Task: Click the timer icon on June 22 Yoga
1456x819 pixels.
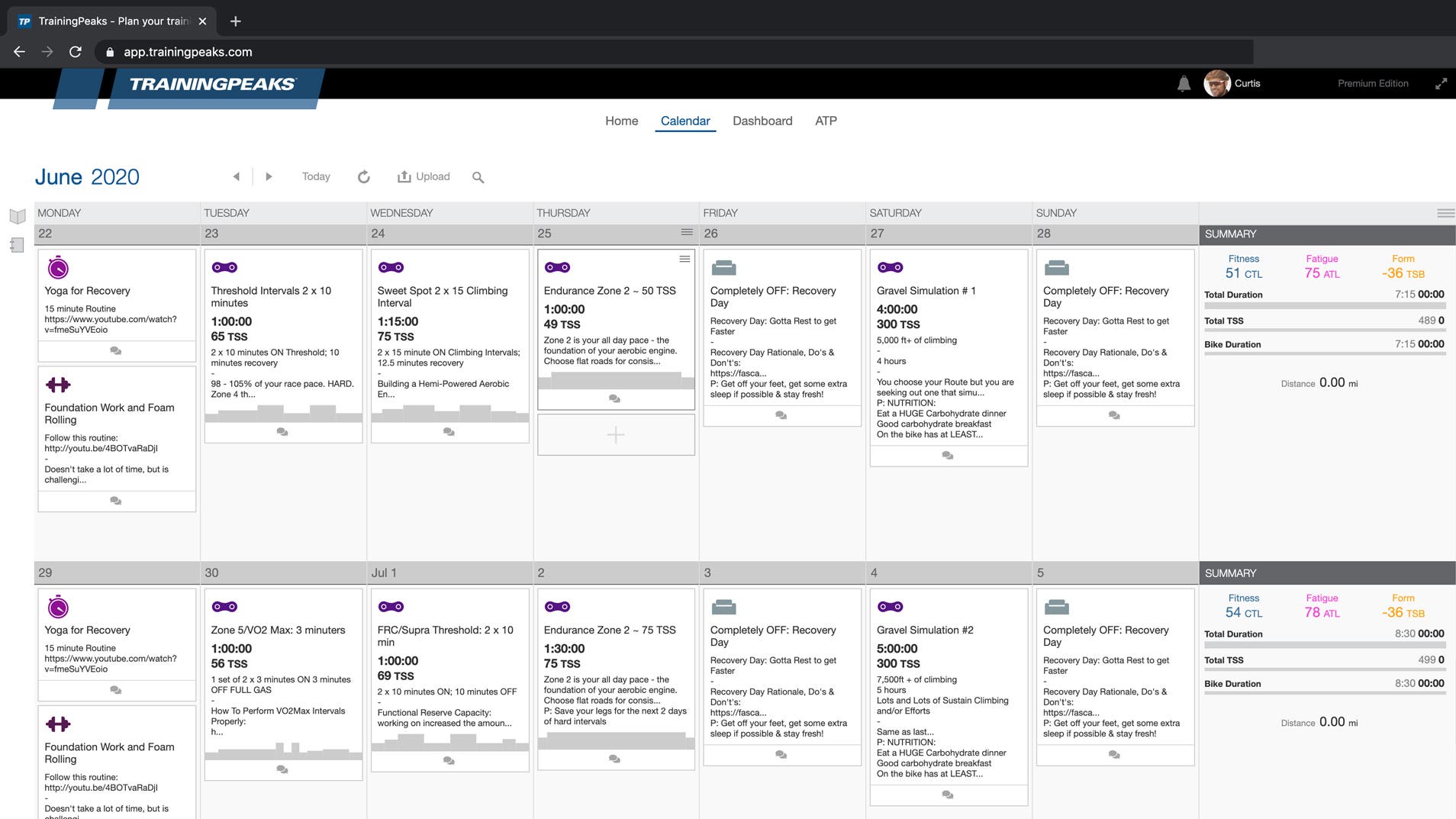Action: pos(58,267)
